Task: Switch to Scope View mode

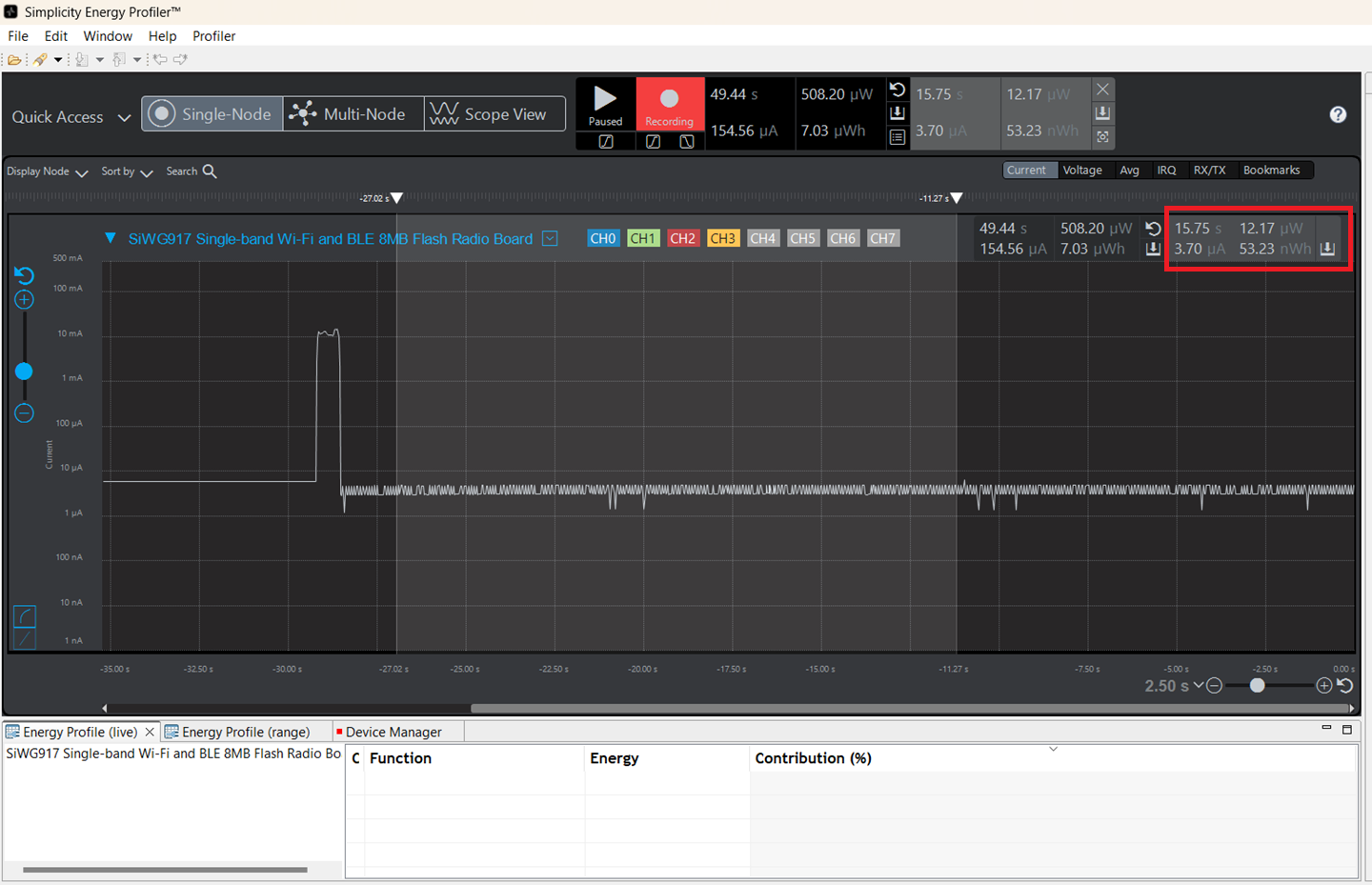Action: [x=494, y=113]
